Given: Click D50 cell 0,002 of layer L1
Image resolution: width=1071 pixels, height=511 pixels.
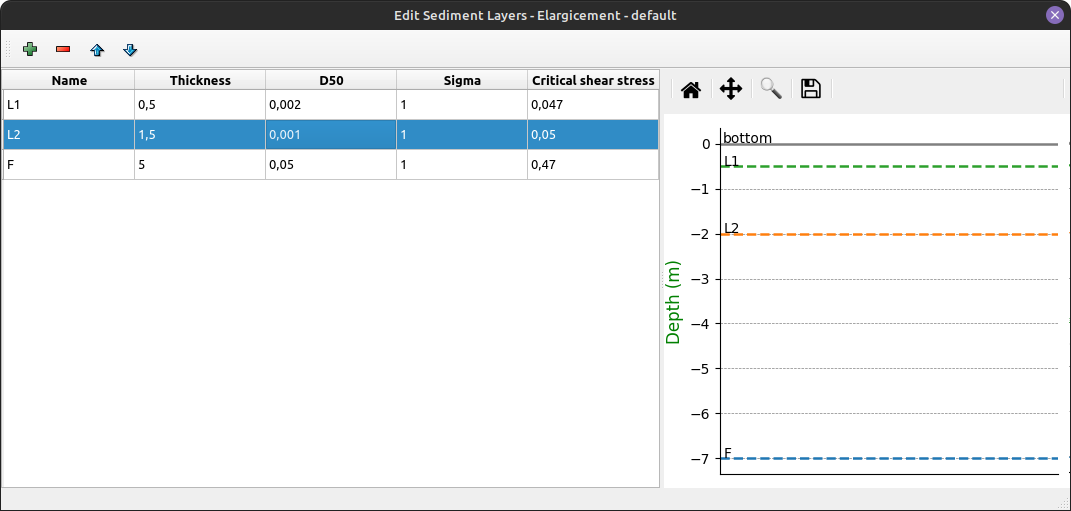Looking at the screenshot, I should 331,104.
